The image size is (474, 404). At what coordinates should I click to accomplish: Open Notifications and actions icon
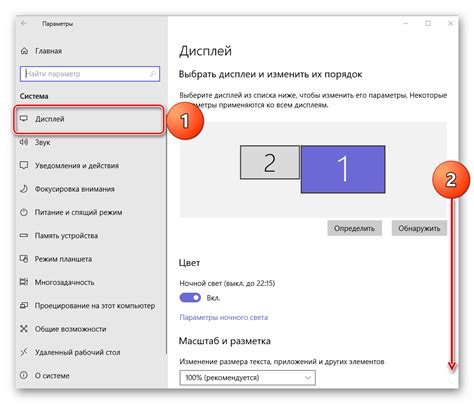pyautogui.click(x=24, y=166)
